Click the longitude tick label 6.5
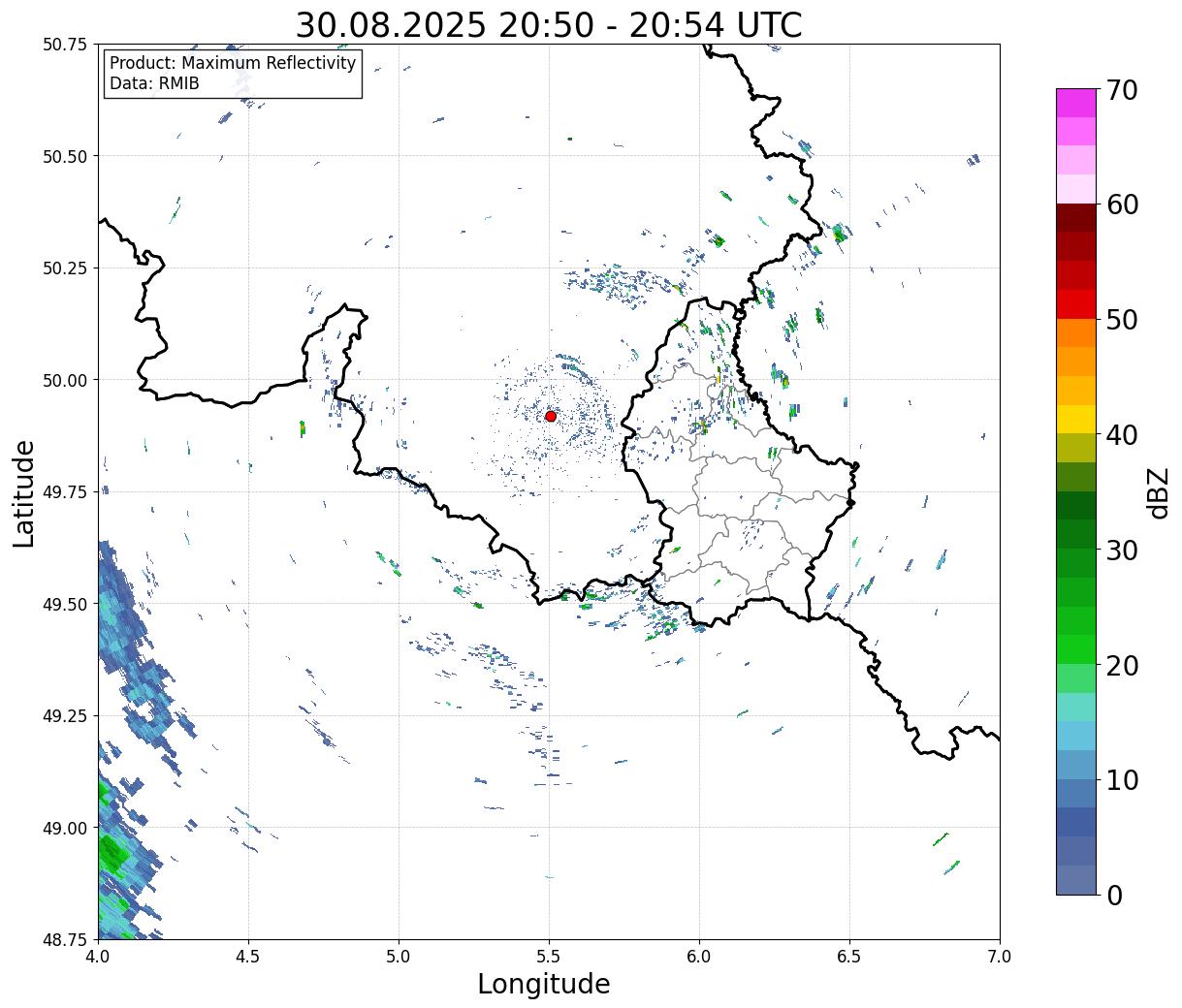Viewport: 1182px width, 1008px height. (x=849, y=957)
